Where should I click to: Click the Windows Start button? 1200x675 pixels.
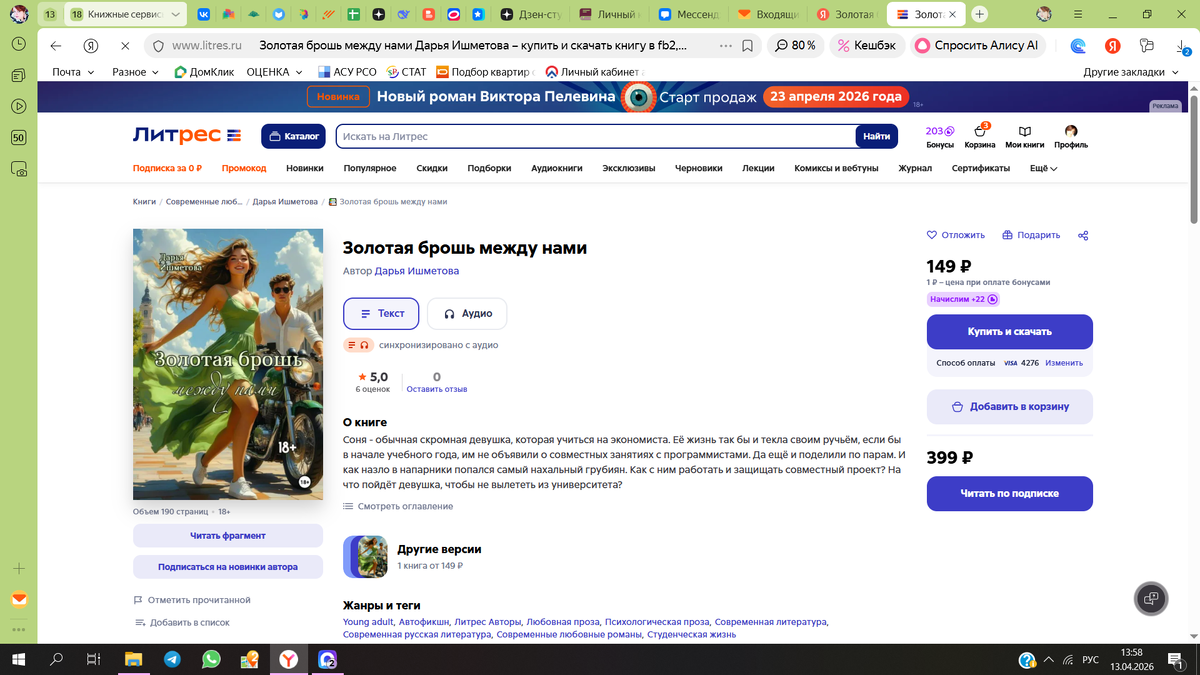pyautogui.click(x=18, y=659)
